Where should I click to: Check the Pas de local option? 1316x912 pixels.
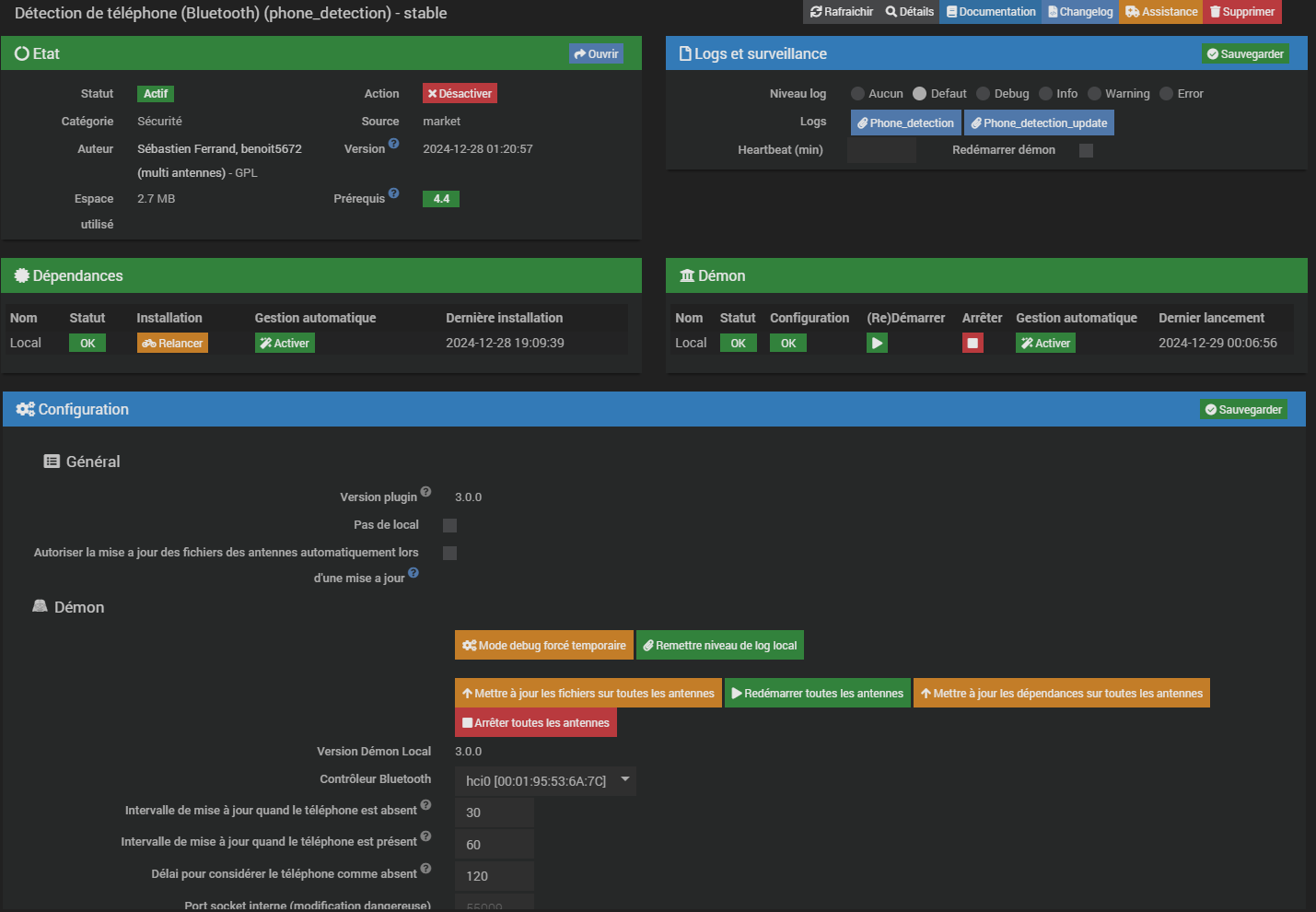(x=449, y=525)
